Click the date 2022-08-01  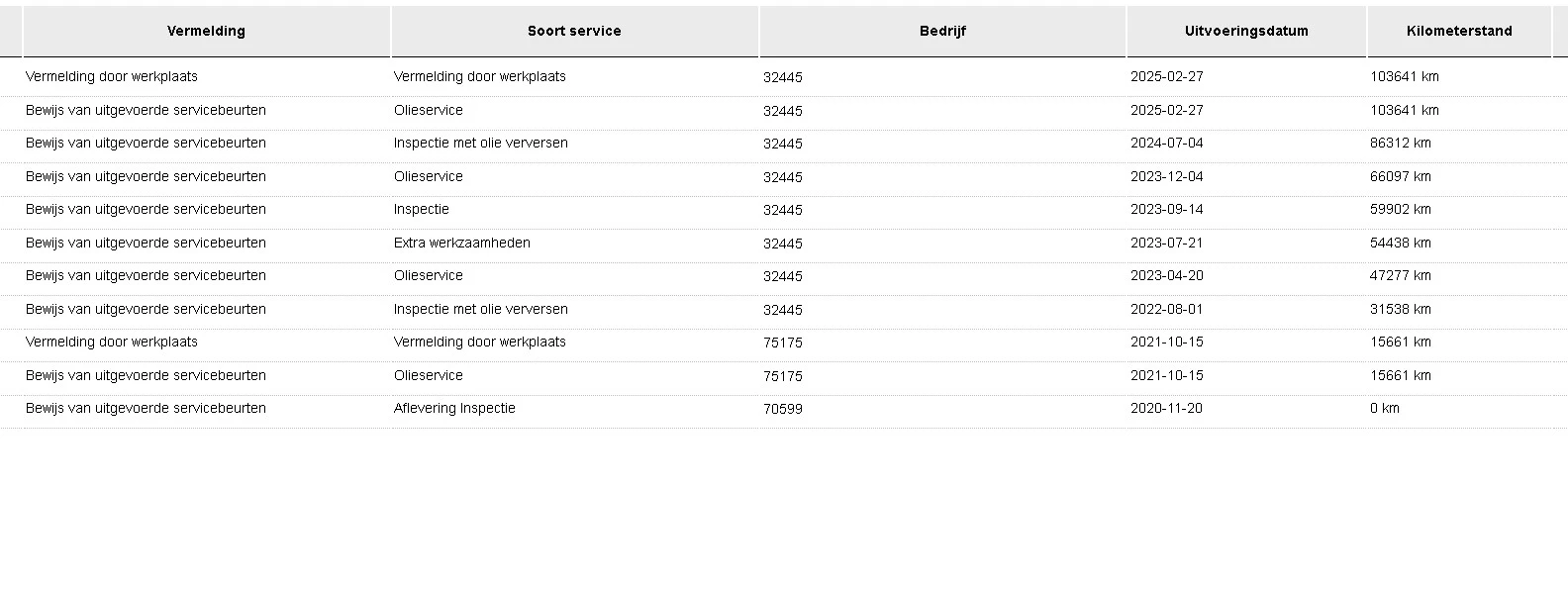click(1167, 309)
